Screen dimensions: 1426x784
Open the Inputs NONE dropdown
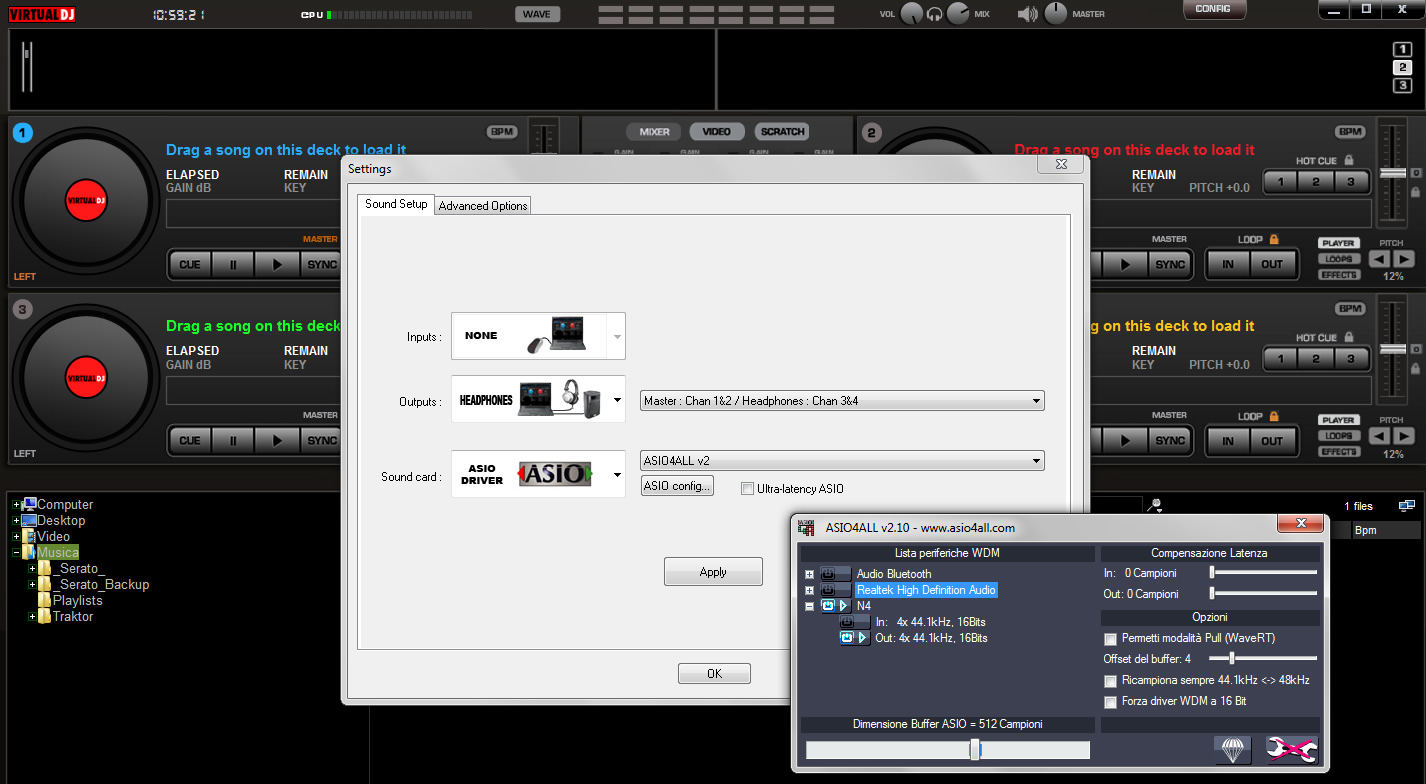[538, 336]
